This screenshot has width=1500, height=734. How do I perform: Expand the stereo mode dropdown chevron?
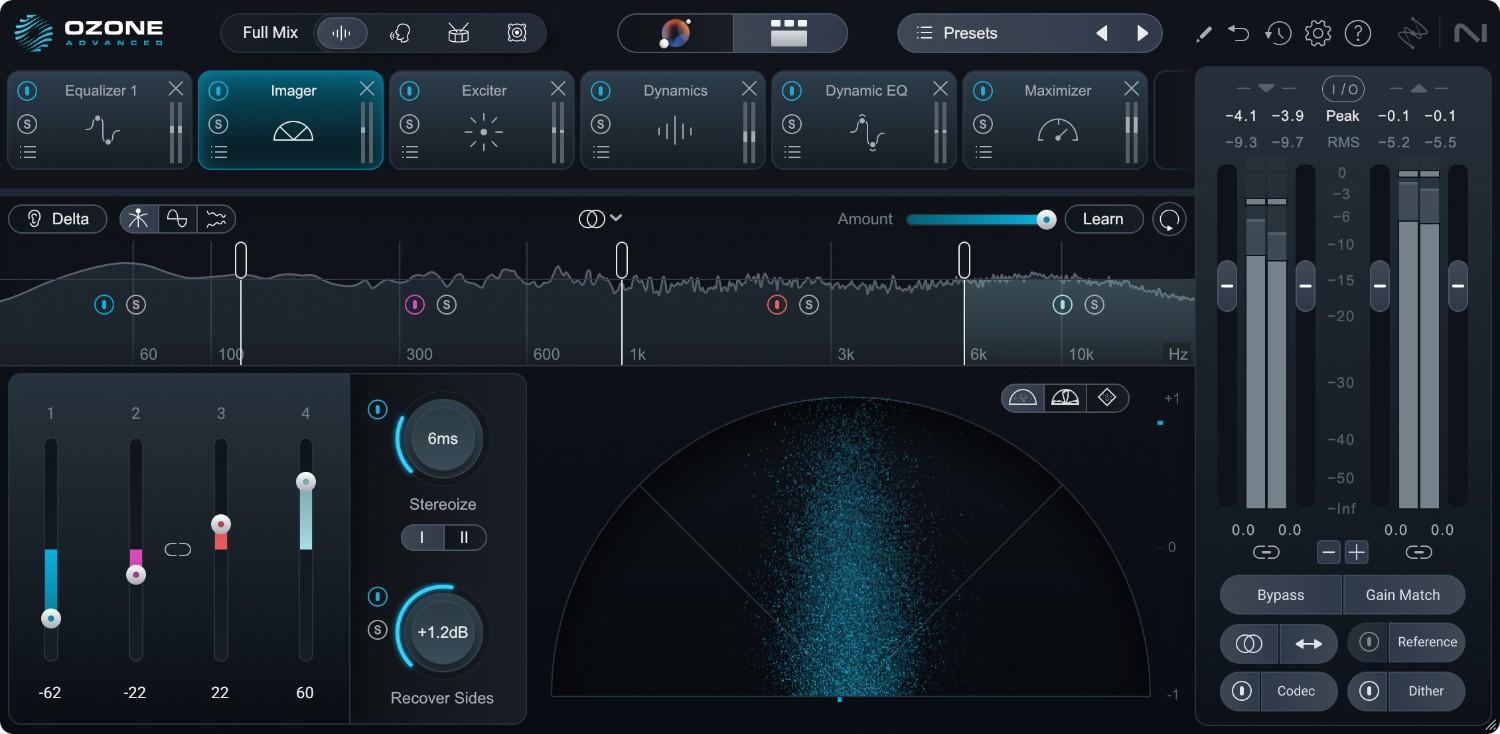[x=617, y=218]
